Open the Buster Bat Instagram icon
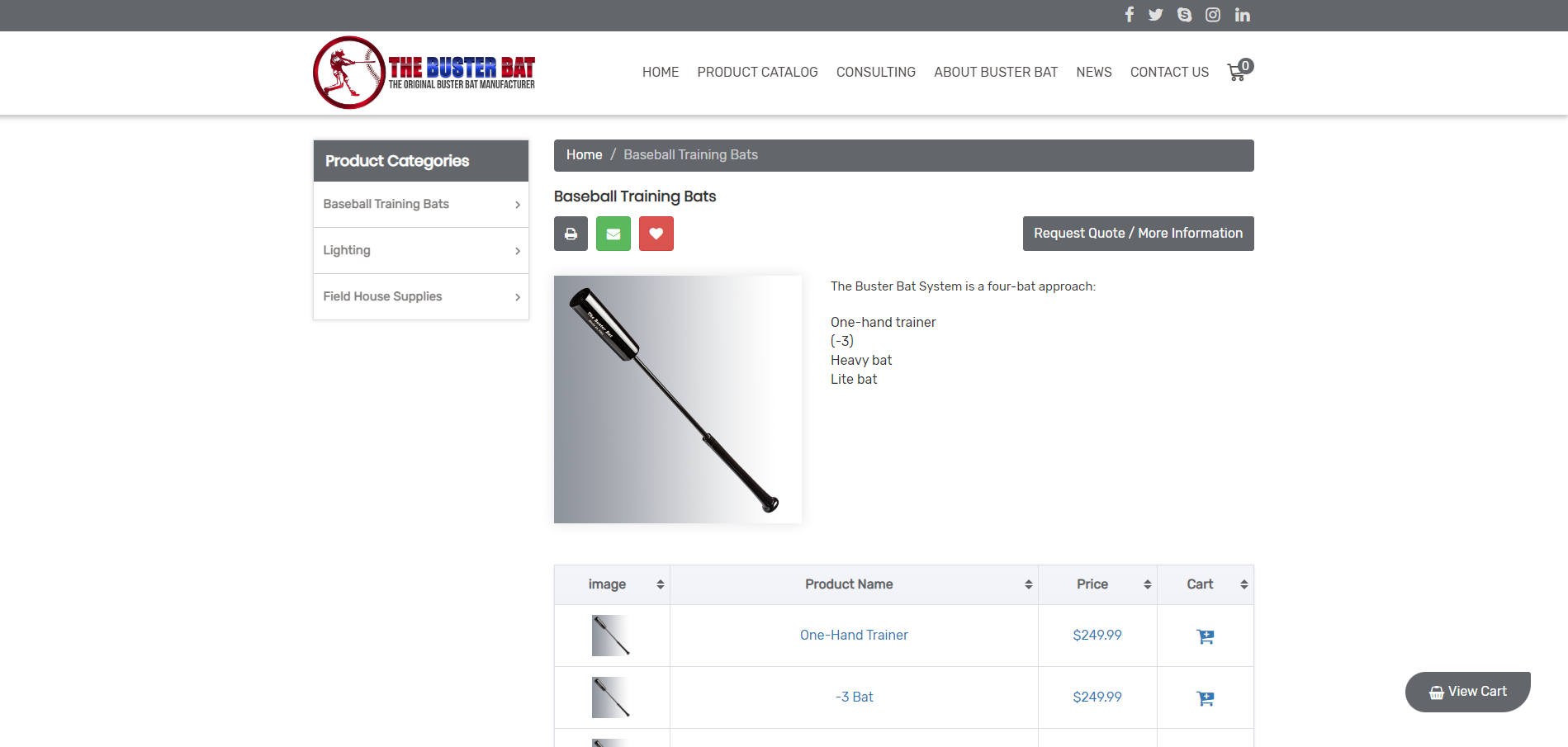 pos(1212,14)
